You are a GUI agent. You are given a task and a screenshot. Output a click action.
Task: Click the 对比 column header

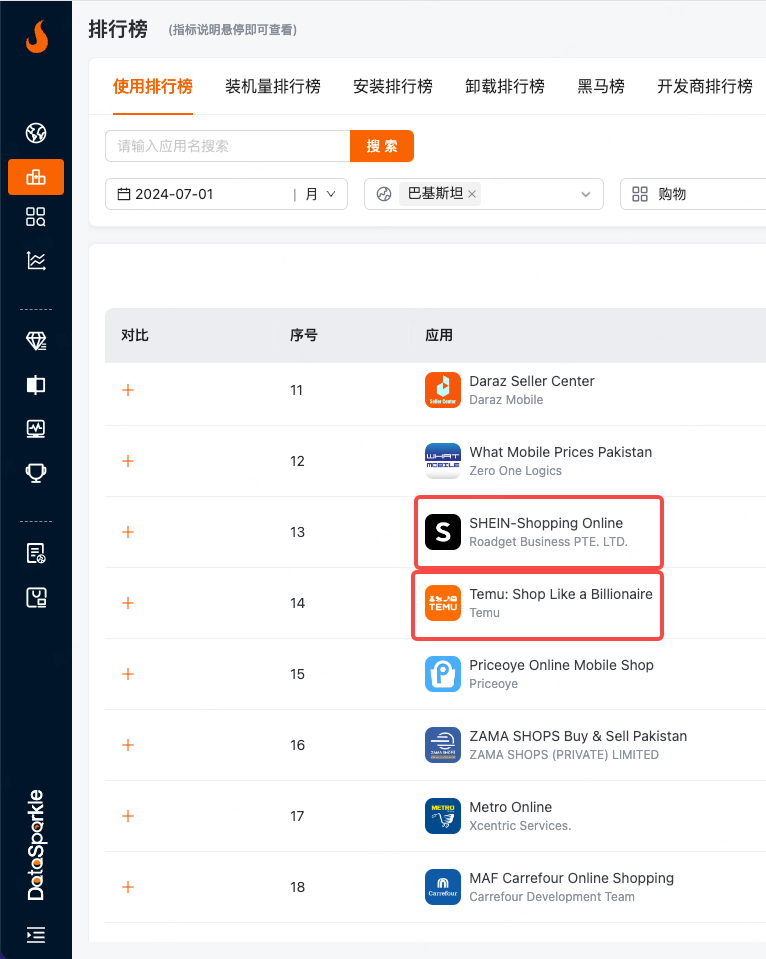click(135, 335)
